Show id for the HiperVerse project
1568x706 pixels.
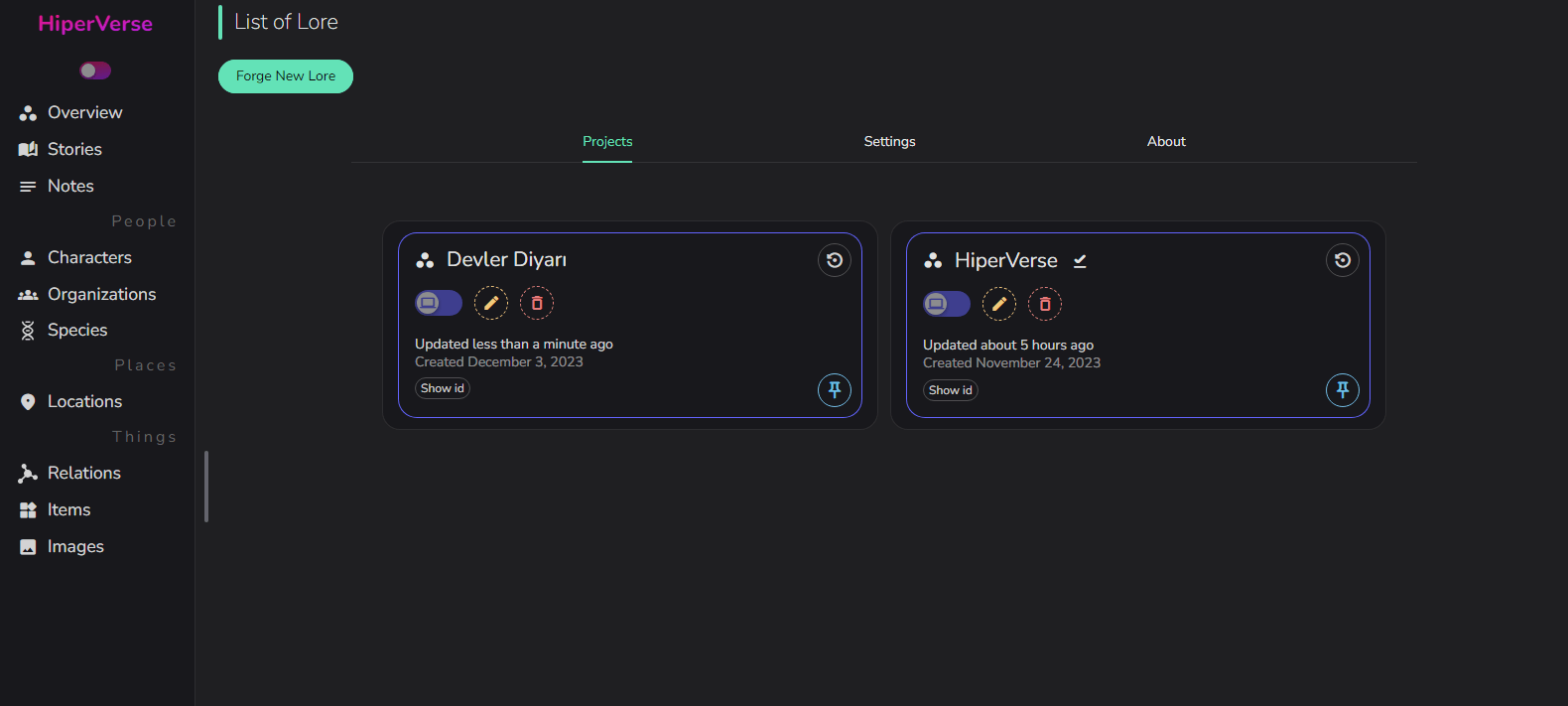tap(951, 390)
